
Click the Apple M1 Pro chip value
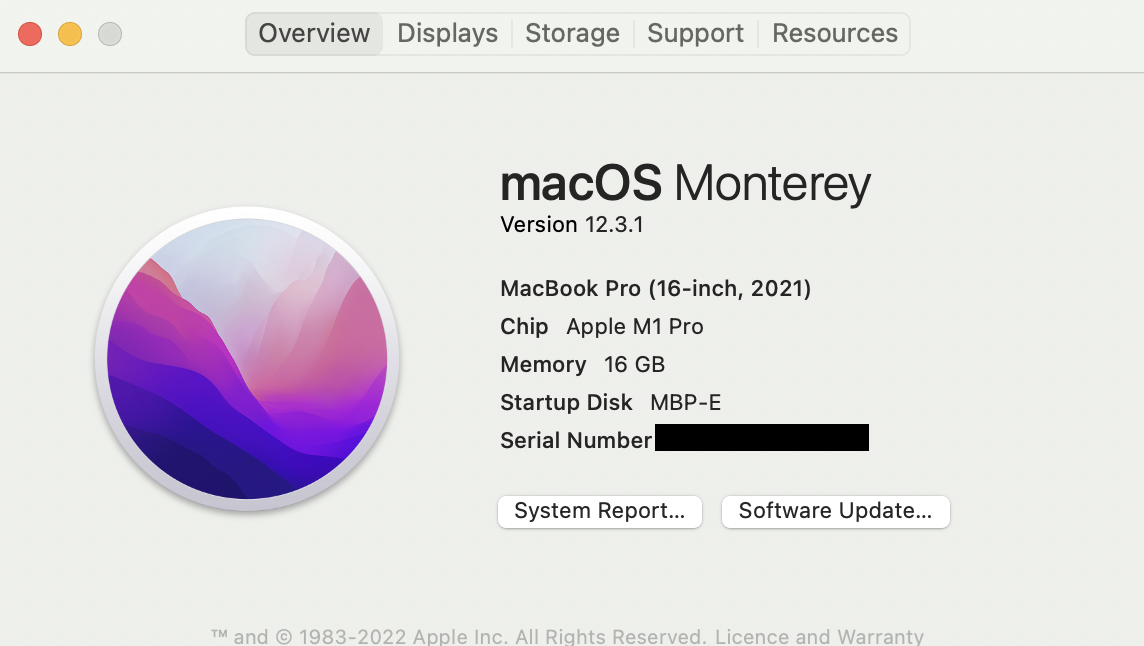634,327
